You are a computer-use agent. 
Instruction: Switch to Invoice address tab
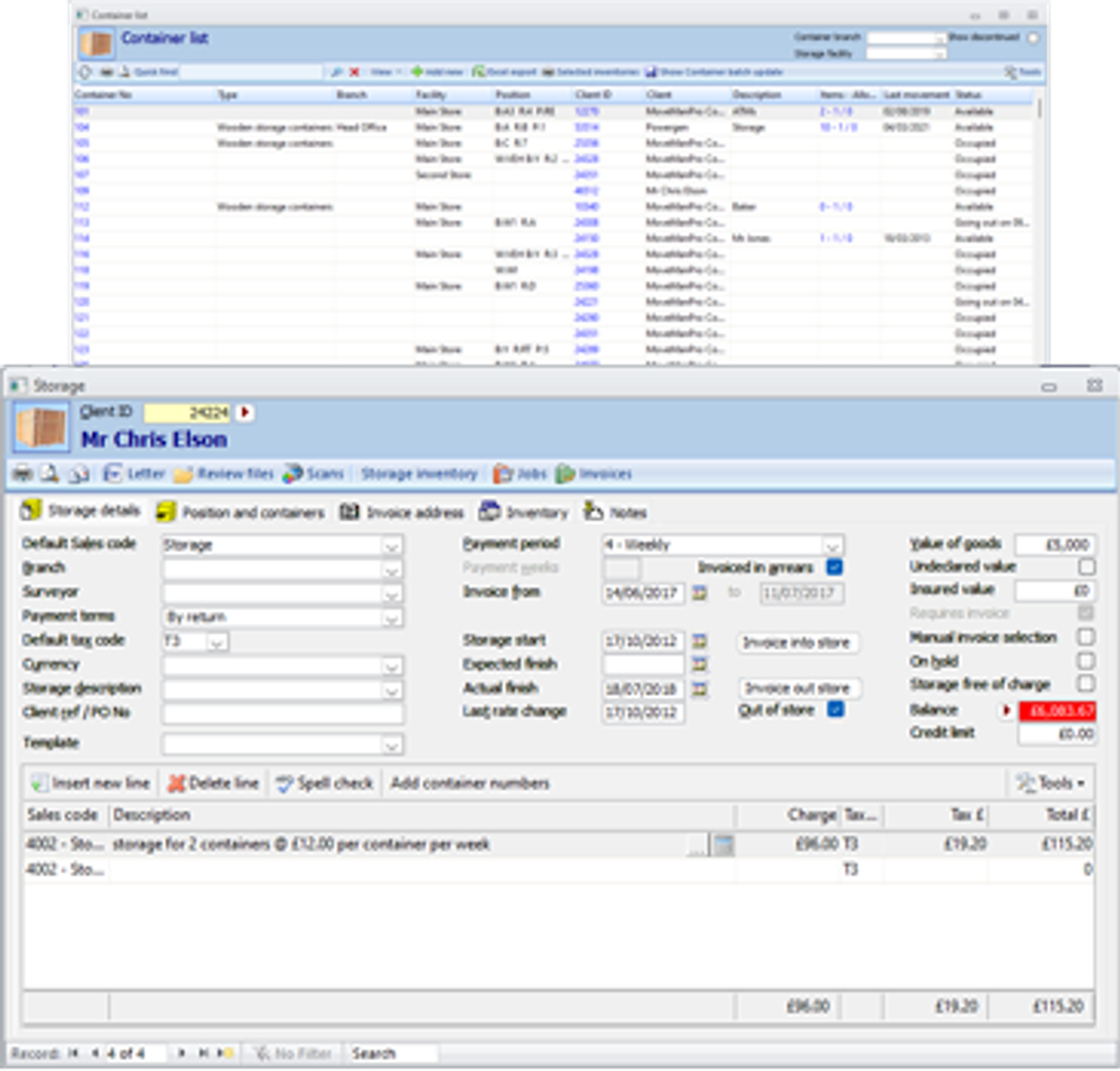tap(401, 512)
